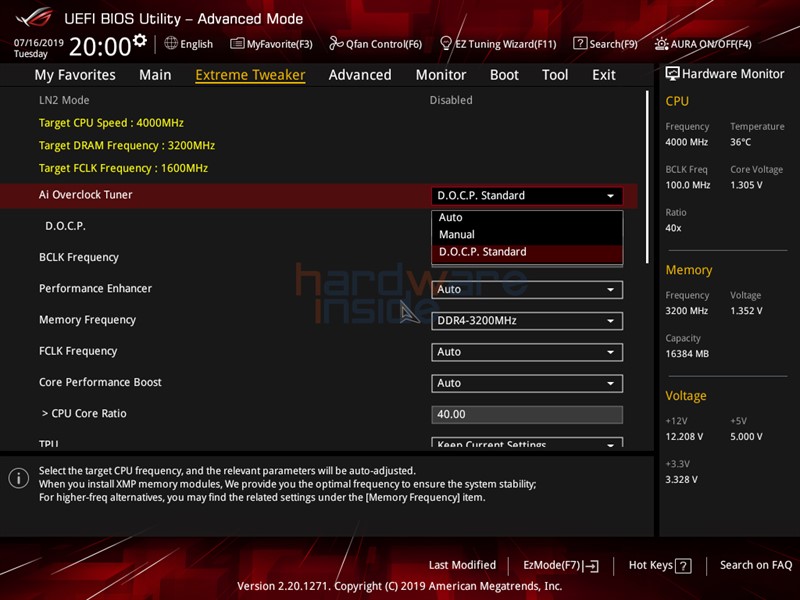Click the Hot Keys question mark icon
Screen dimensions: 800x600
[683, 566]
